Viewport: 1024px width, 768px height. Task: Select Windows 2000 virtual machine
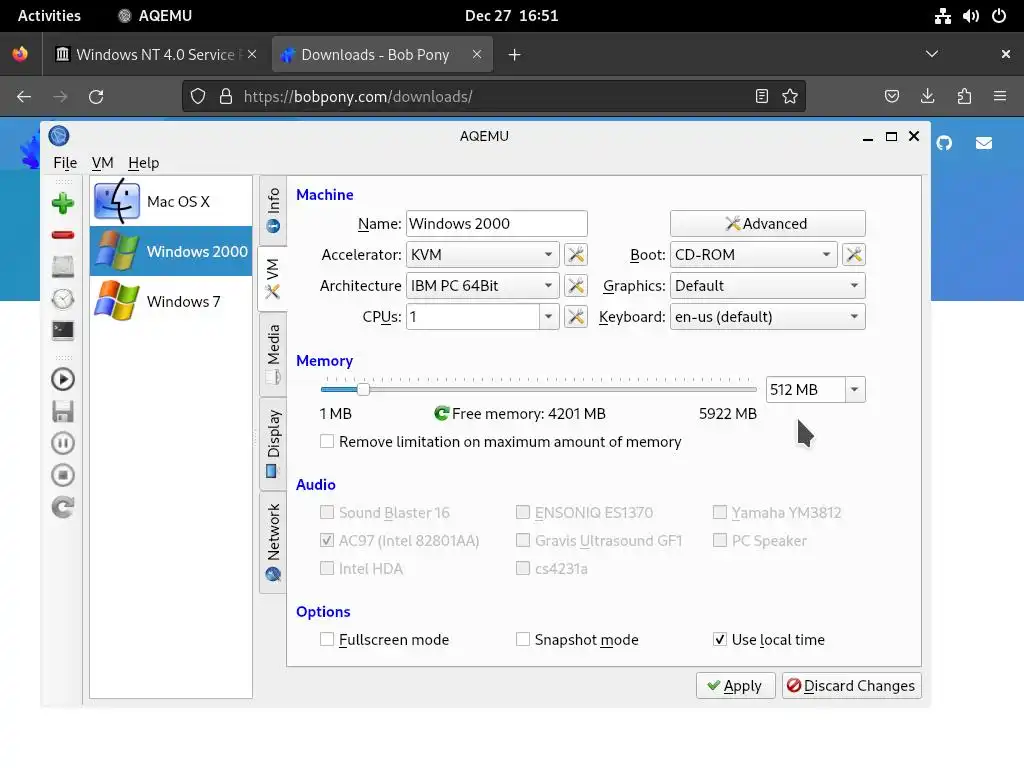tap(170, 251)
